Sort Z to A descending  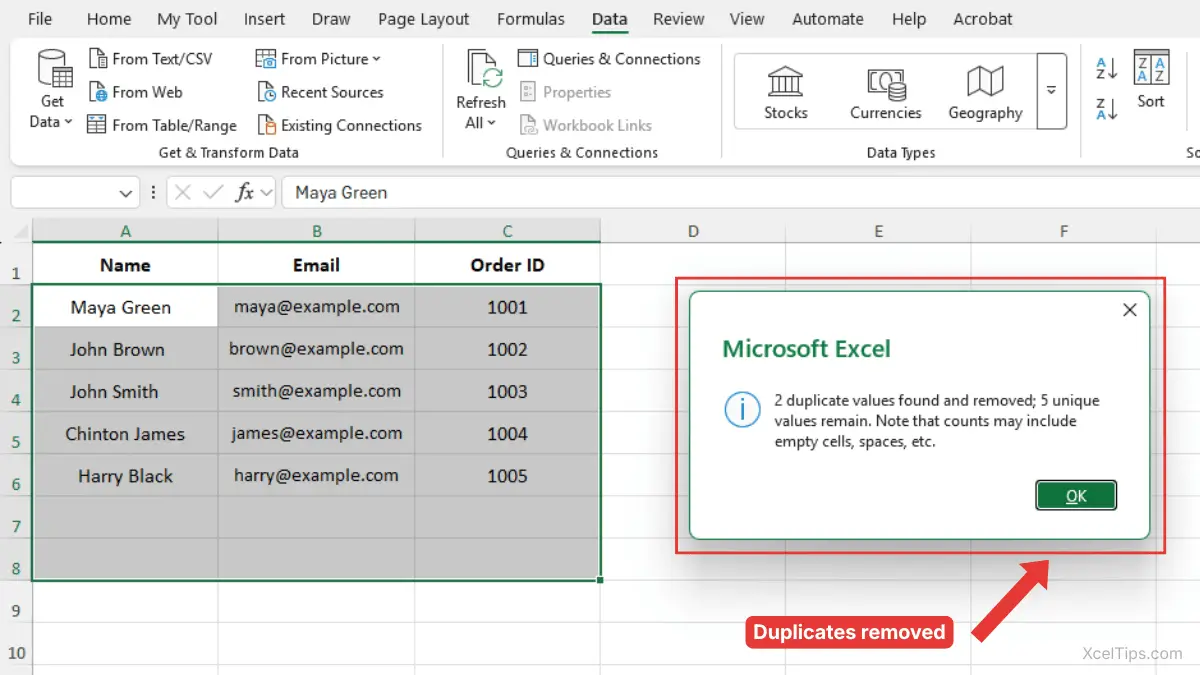(x=1106, y=109)
